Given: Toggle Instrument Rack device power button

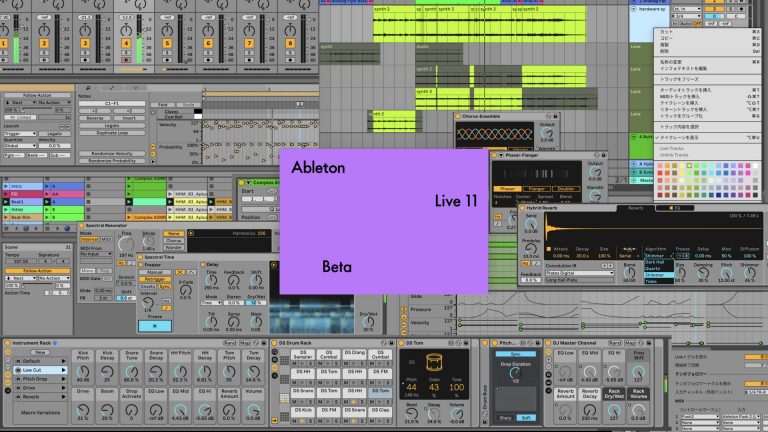Looking at the screenshot, I should click(7, 343).
